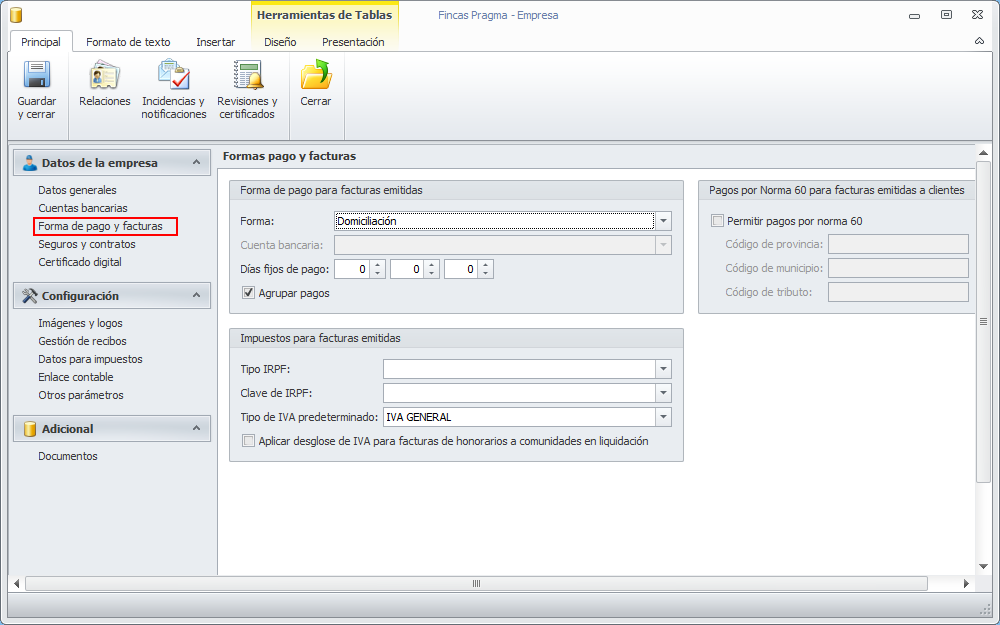Click the vertical scrollbar up arrow
The width and height of the screenshot is (1000, 625).
[983, 153]
